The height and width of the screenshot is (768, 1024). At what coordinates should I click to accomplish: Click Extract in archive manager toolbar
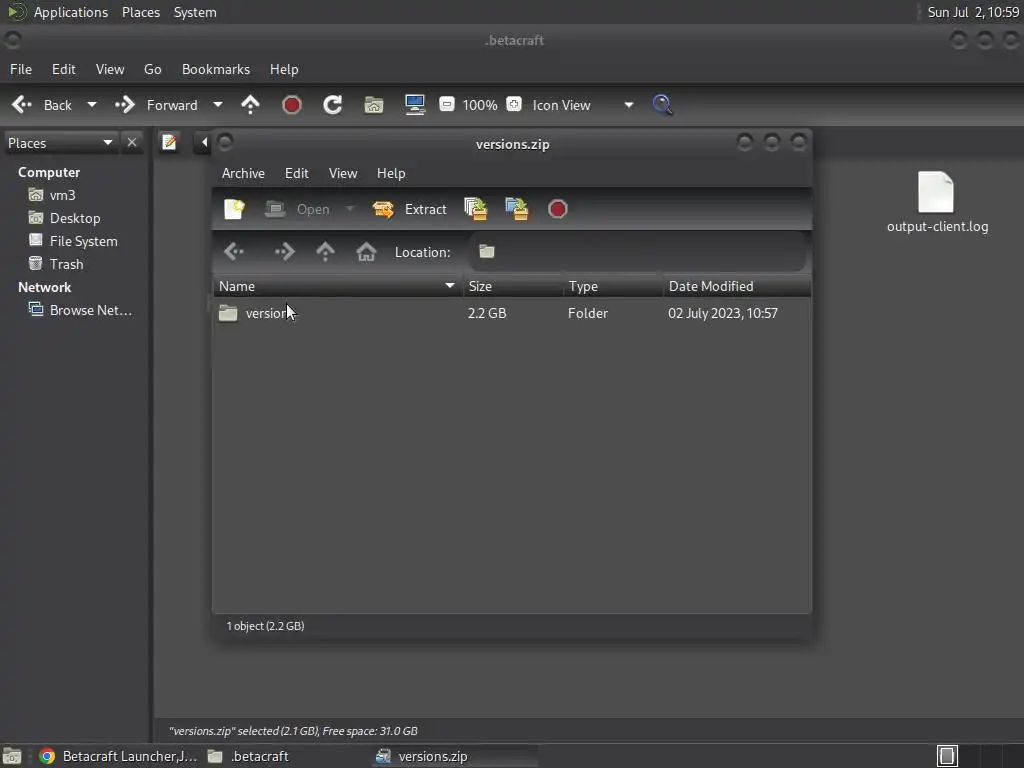click(409, 209)
